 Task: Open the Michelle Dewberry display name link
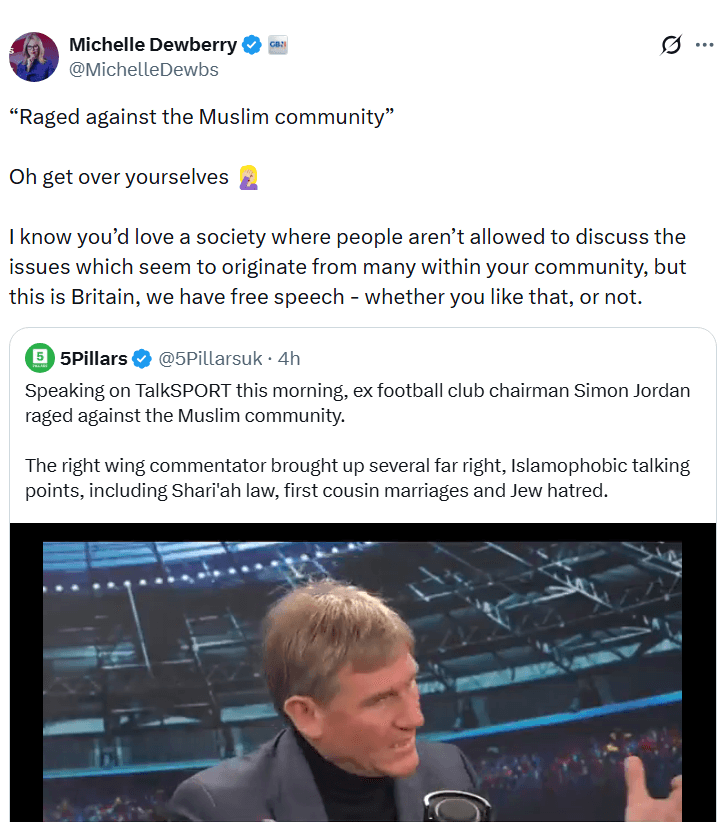153,45
